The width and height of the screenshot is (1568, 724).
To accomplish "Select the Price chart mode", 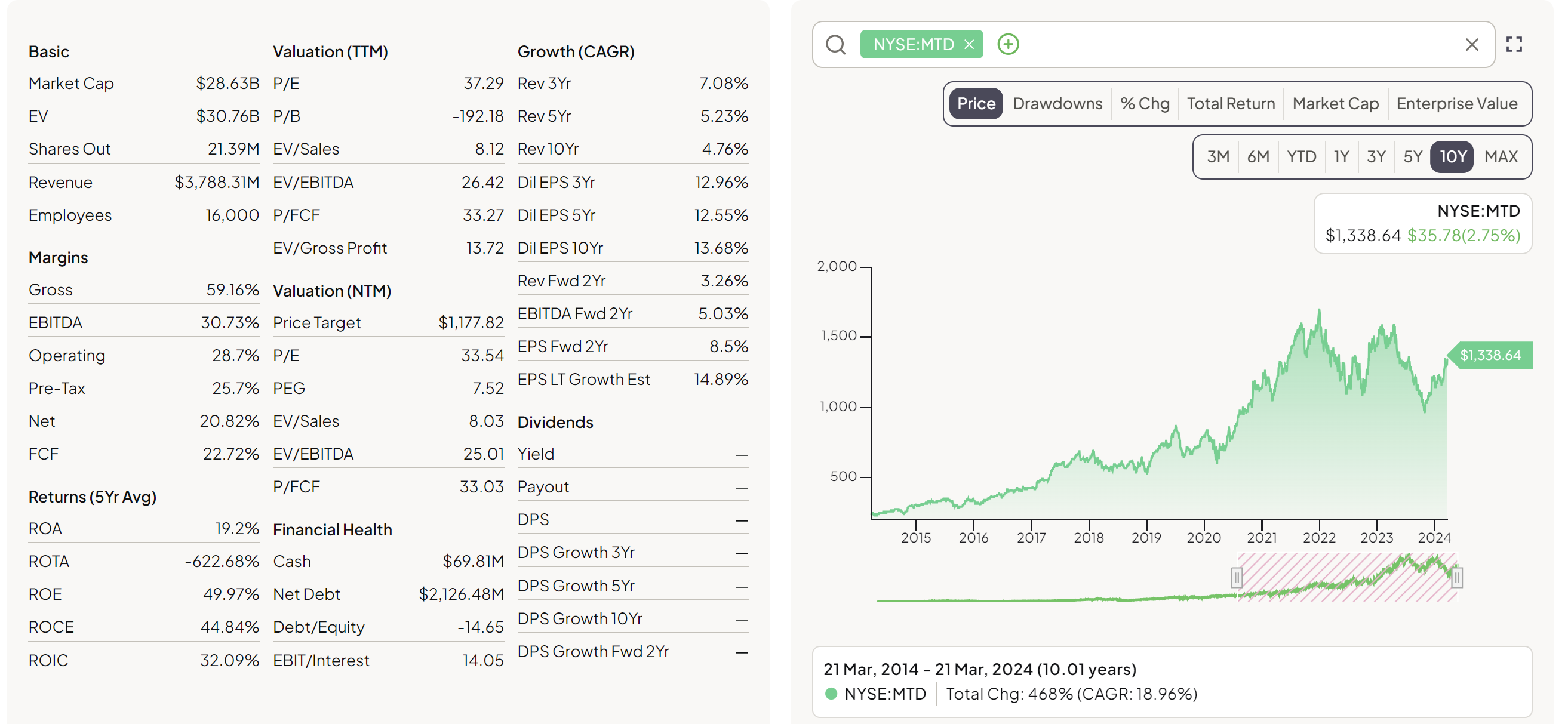I will tap(976, 104).
